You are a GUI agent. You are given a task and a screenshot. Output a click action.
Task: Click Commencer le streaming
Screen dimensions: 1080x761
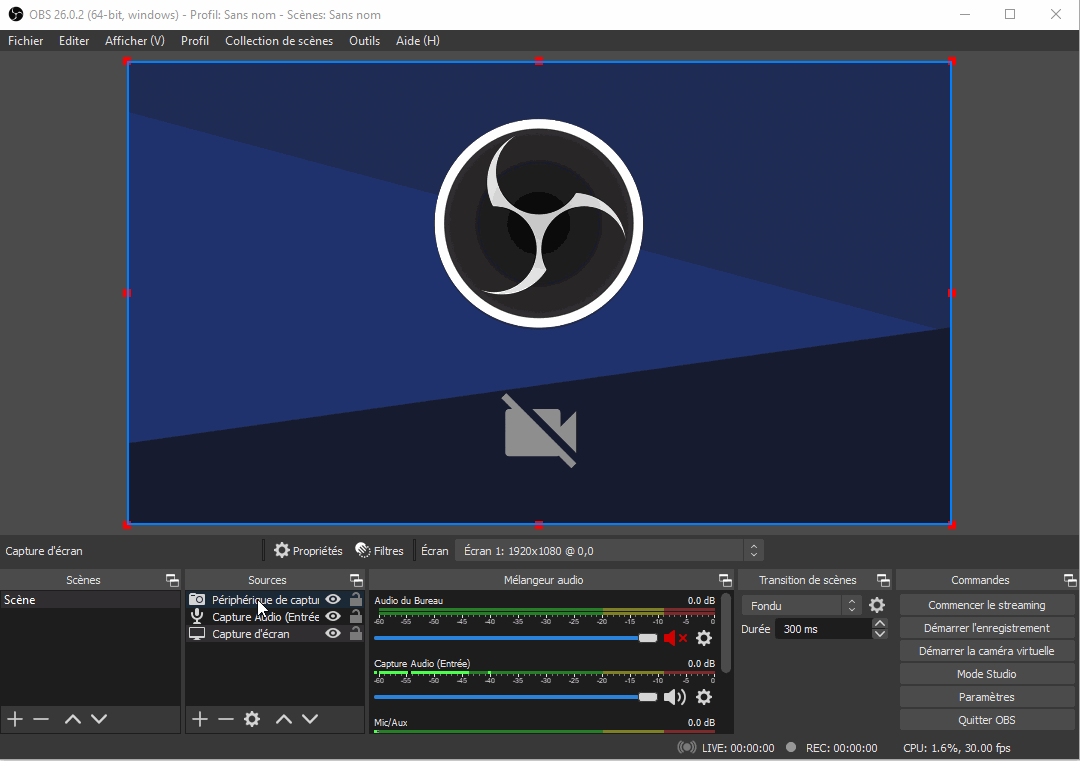point(987,605)
